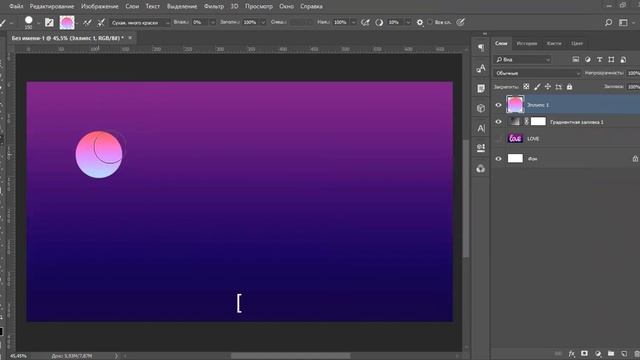Click the layer fill value field
The width and height of the screenshot is (640, 360).
(x=633, y=87)
